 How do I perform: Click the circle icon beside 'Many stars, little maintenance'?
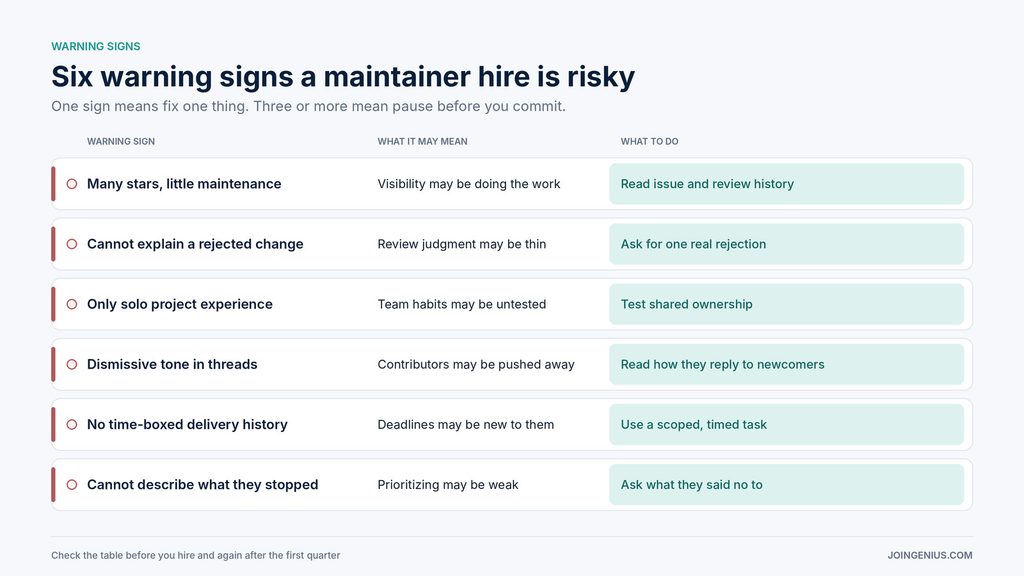pos(72,184)
